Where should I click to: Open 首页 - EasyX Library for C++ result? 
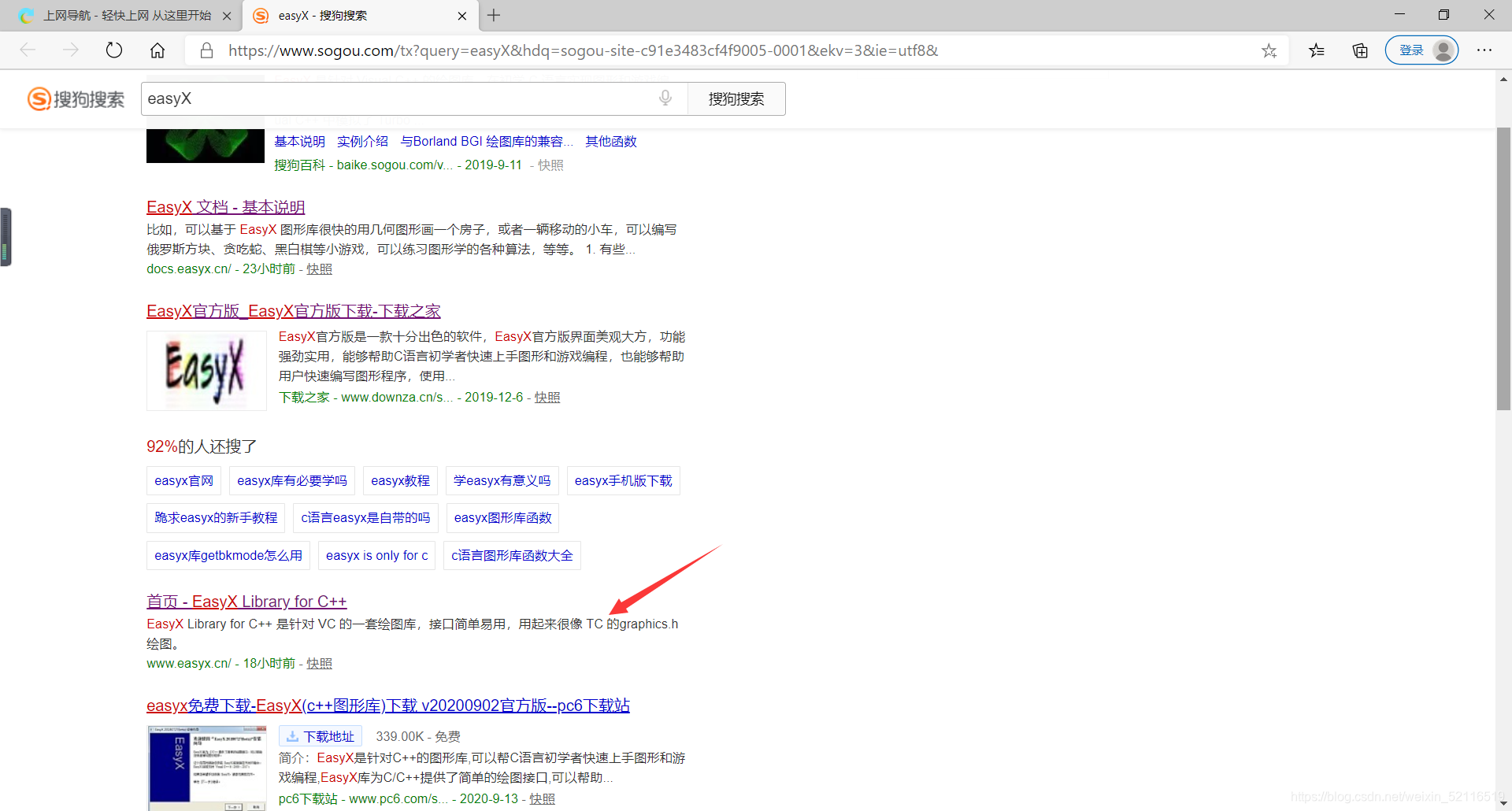coord(246,602)
